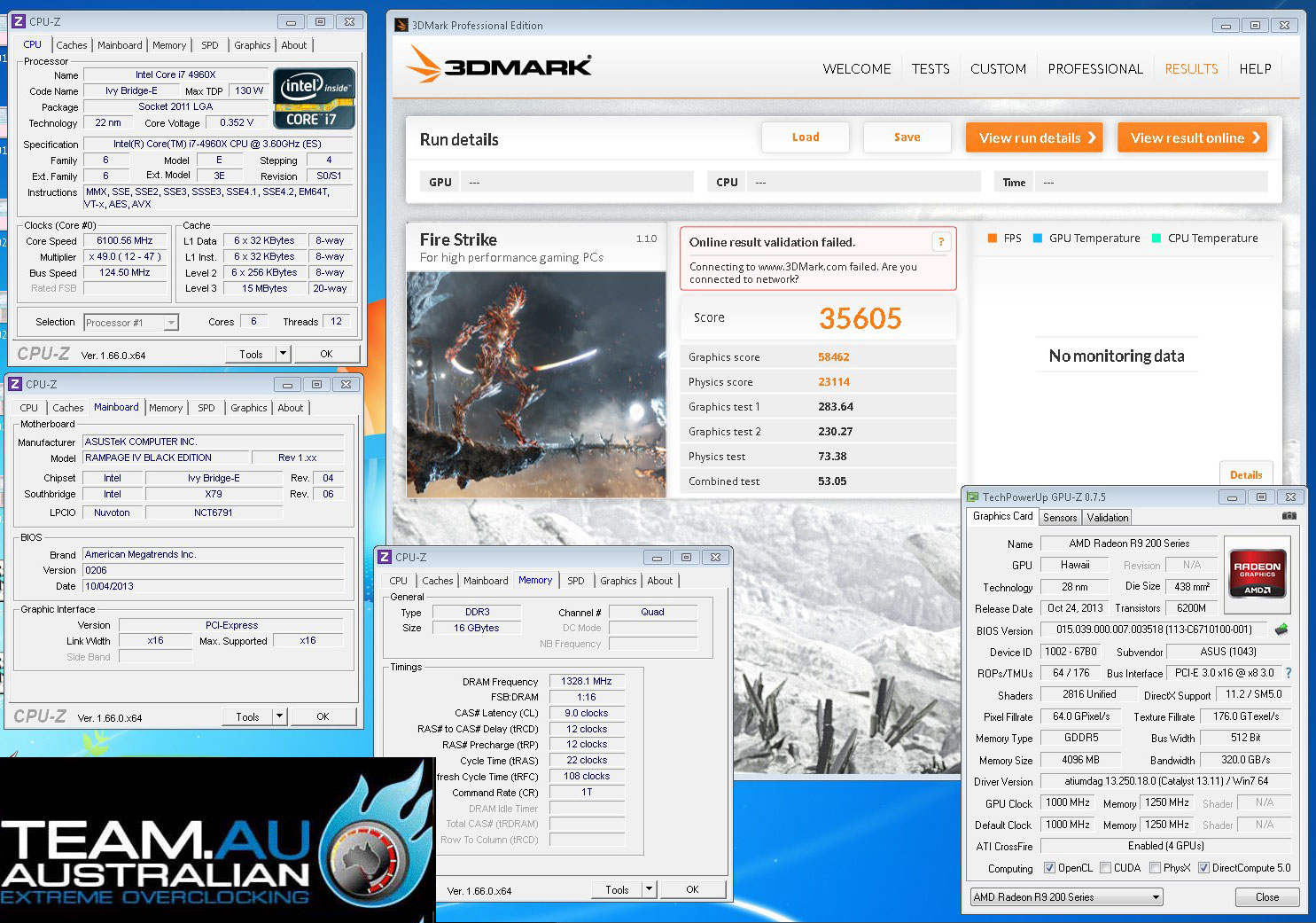
Task: Open the AMD Radeon R9 200 Series dropdown
Action: (1067, 897)
